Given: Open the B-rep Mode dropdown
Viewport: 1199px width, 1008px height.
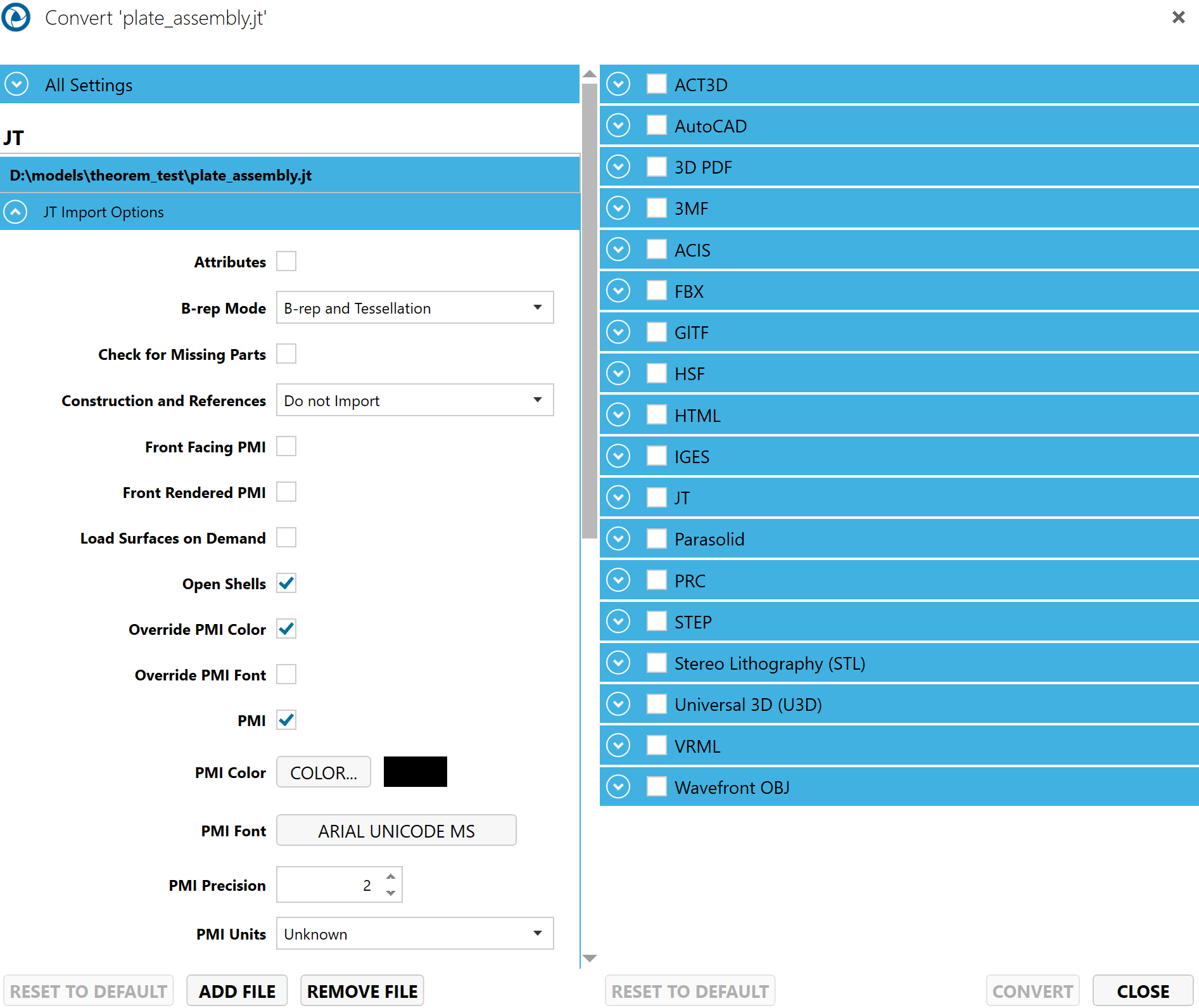Looking at the screenshot, I should coord(415,308).
